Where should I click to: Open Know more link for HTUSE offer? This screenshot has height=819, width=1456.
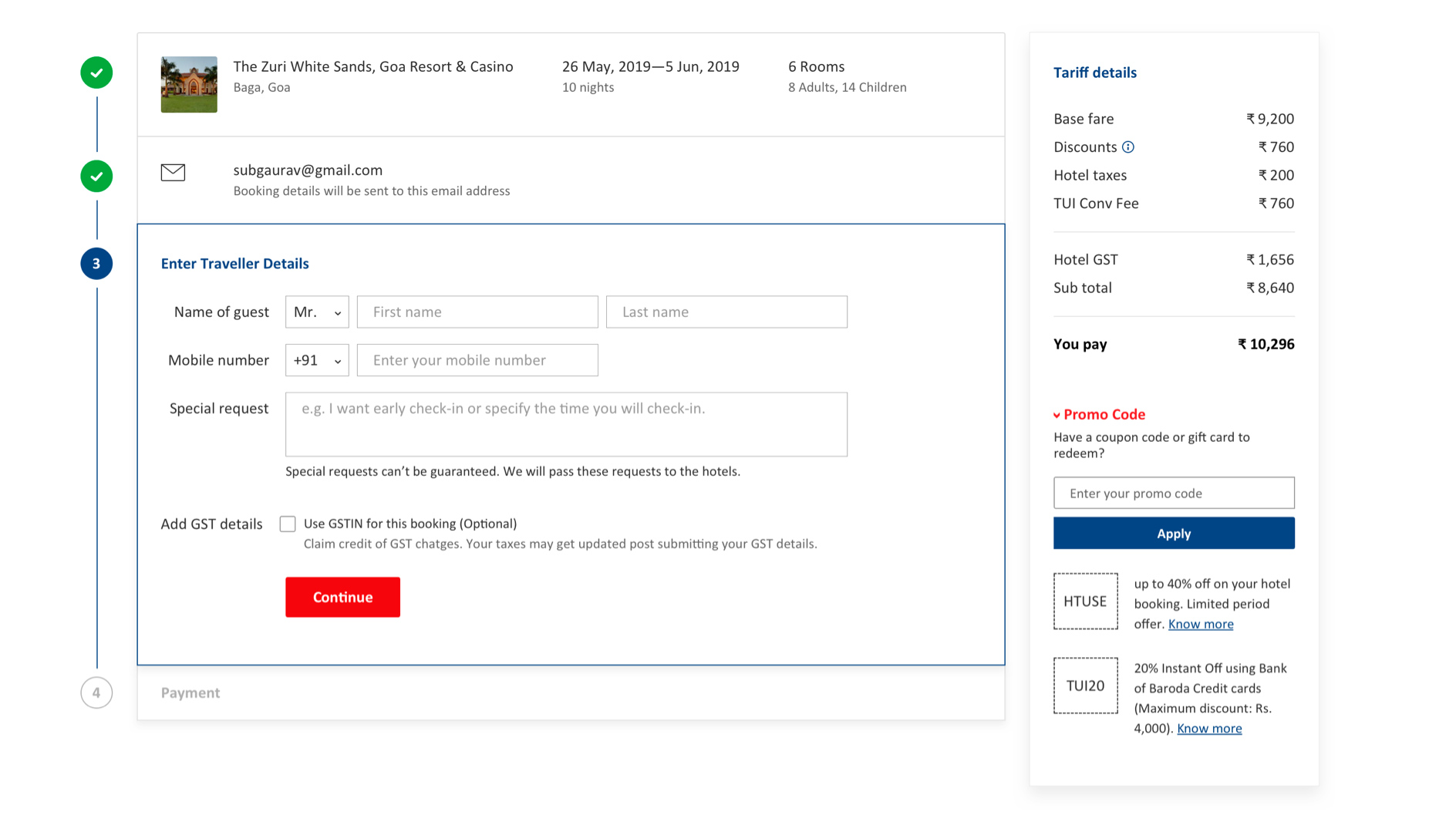click(1200, 624)
